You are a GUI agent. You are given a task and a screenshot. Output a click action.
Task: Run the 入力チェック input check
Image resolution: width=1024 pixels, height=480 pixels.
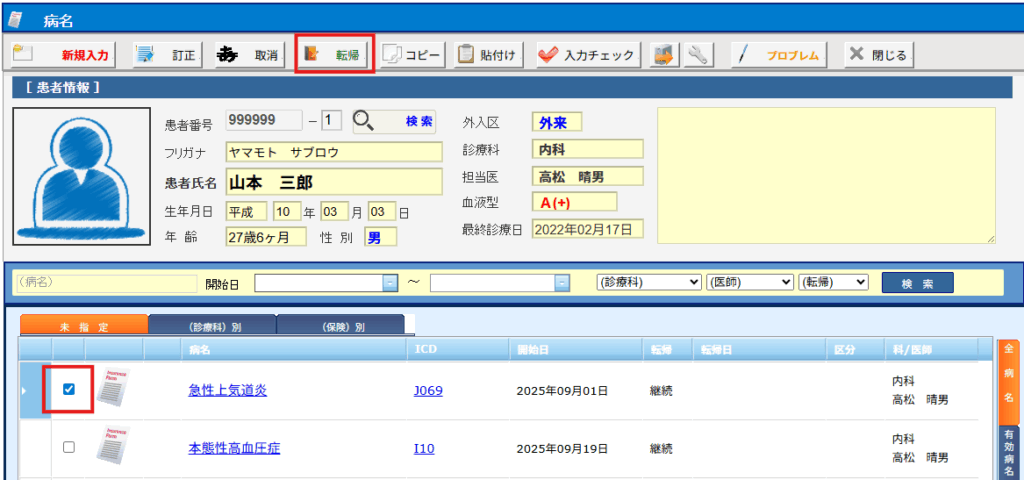pyautogui.click(x=587, y=55)
